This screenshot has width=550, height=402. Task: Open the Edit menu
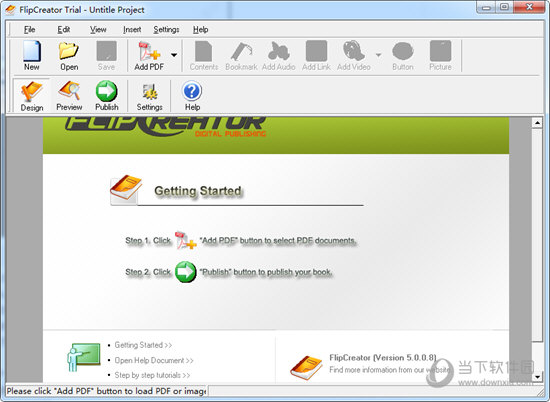click(64, 30)
